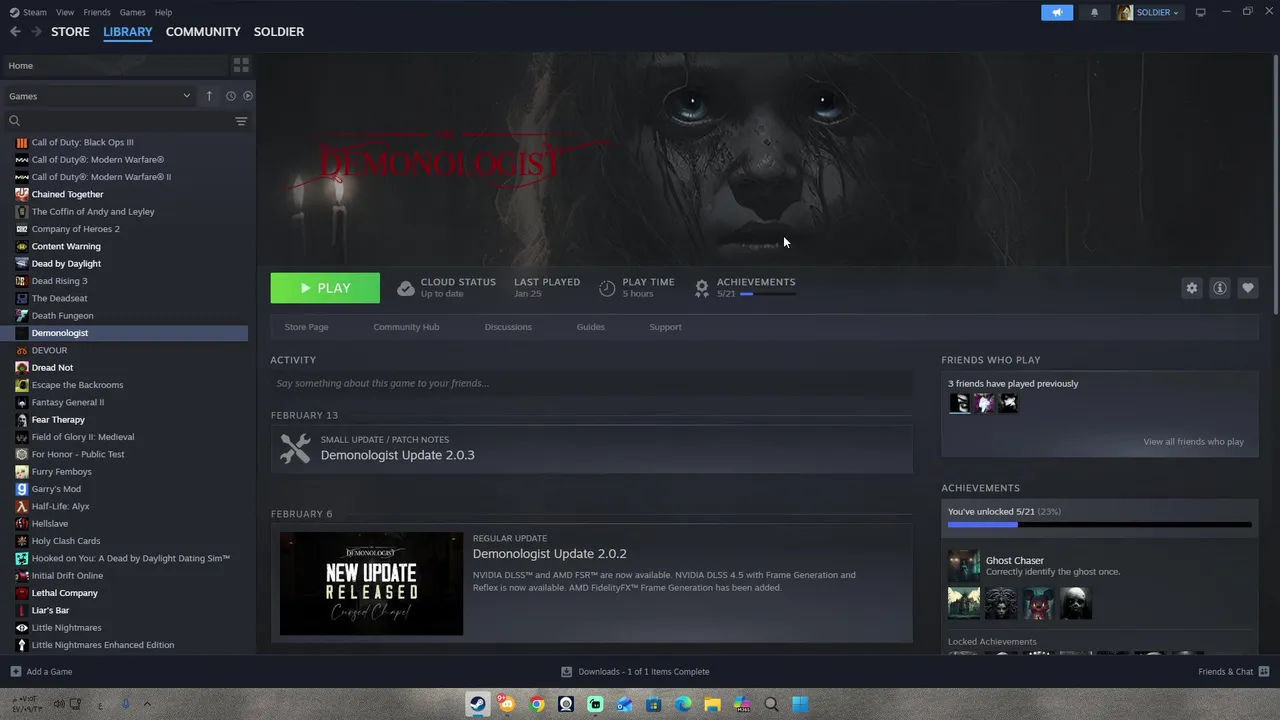Screen dimensions: 1280x720
Task: Open New Update Released thumbnail
Action: (371, 584)
